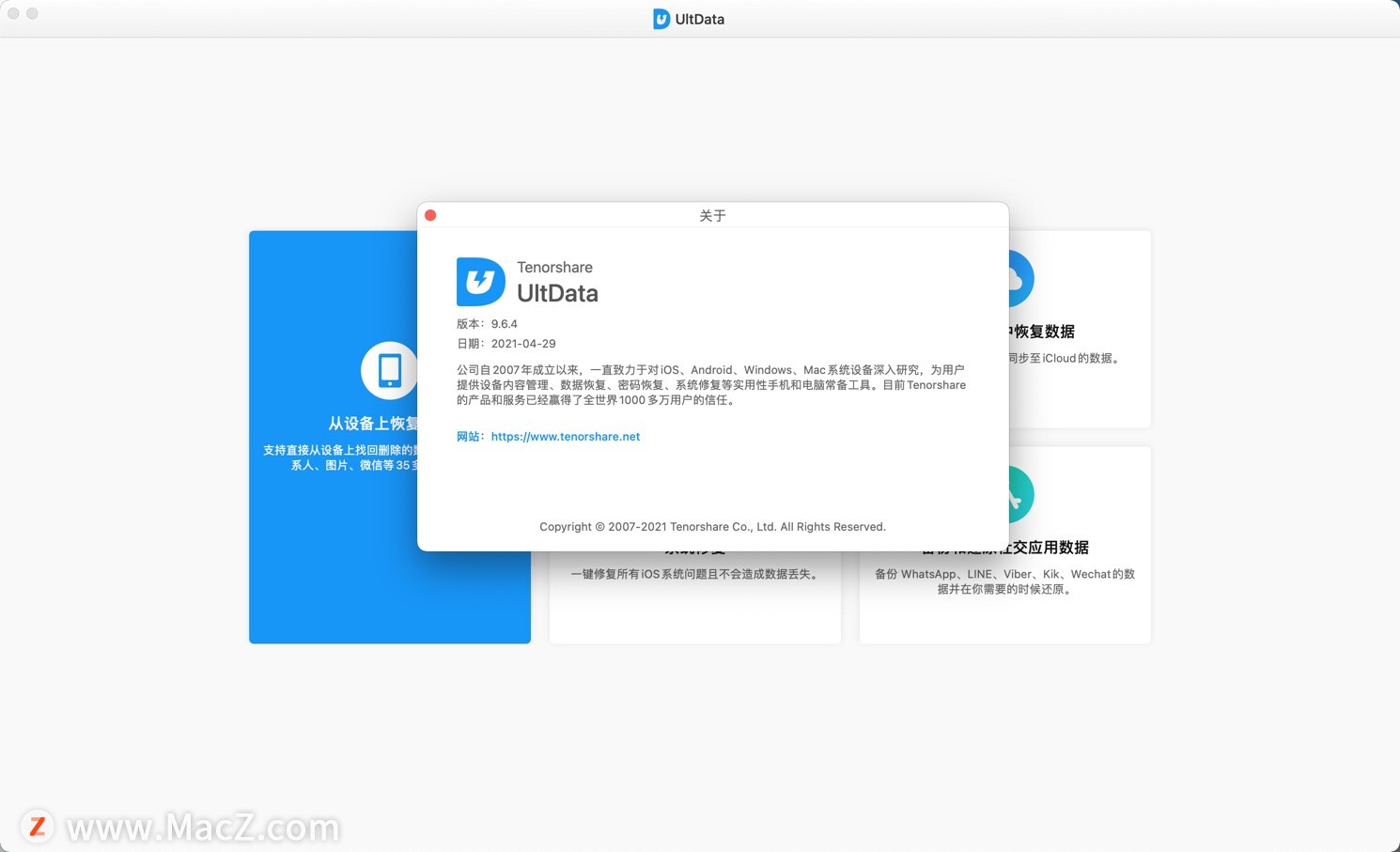
Task: Click the phone icon on the blue device recovery card
Action: point(389,370)
